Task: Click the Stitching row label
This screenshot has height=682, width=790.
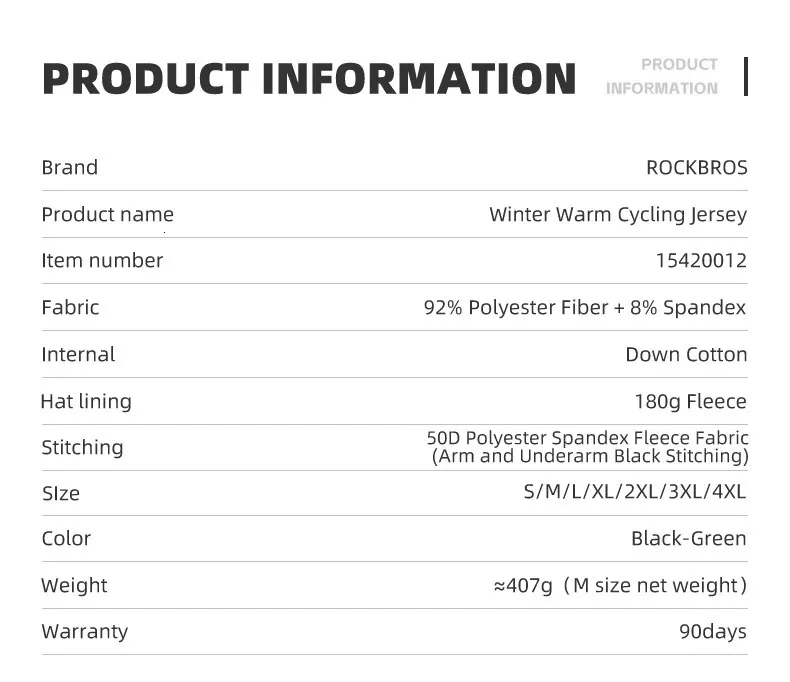Action: (82, 447)
